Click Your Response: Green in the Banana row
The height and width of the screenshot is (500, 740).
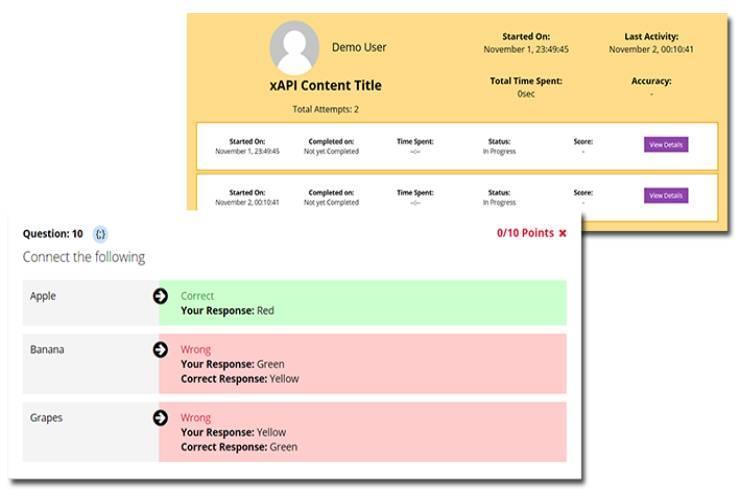[x=233, y=364]
